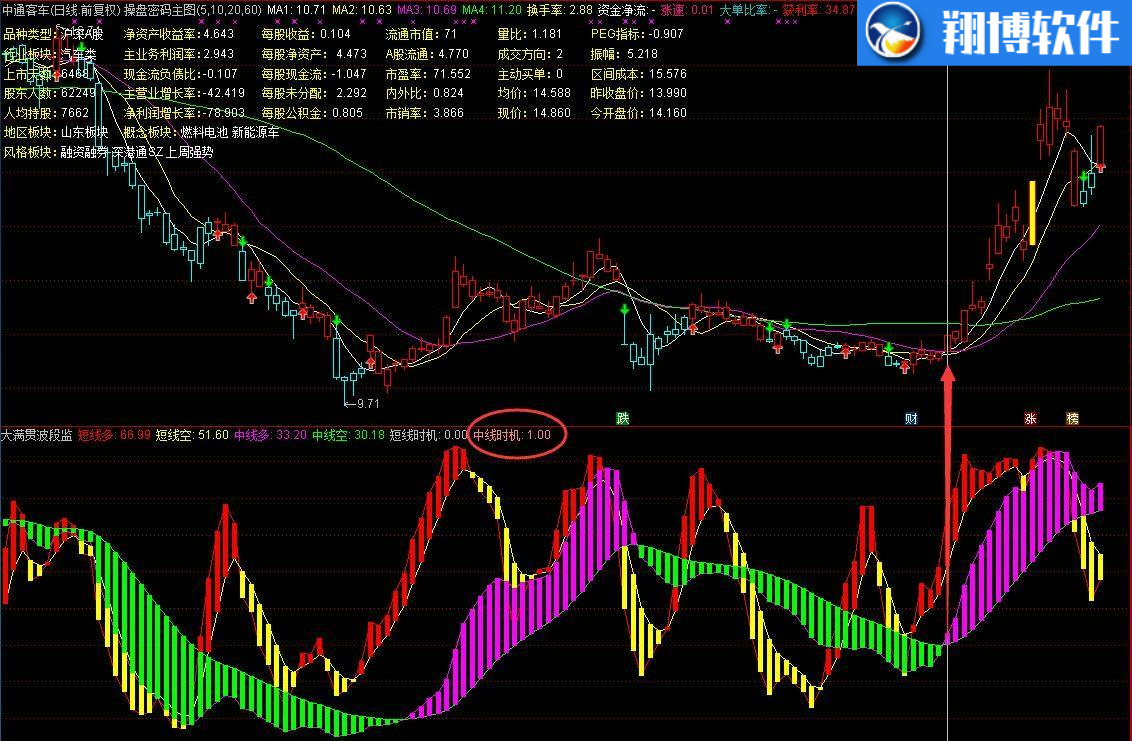Click the 资金净流 readout

pos(627,10)
